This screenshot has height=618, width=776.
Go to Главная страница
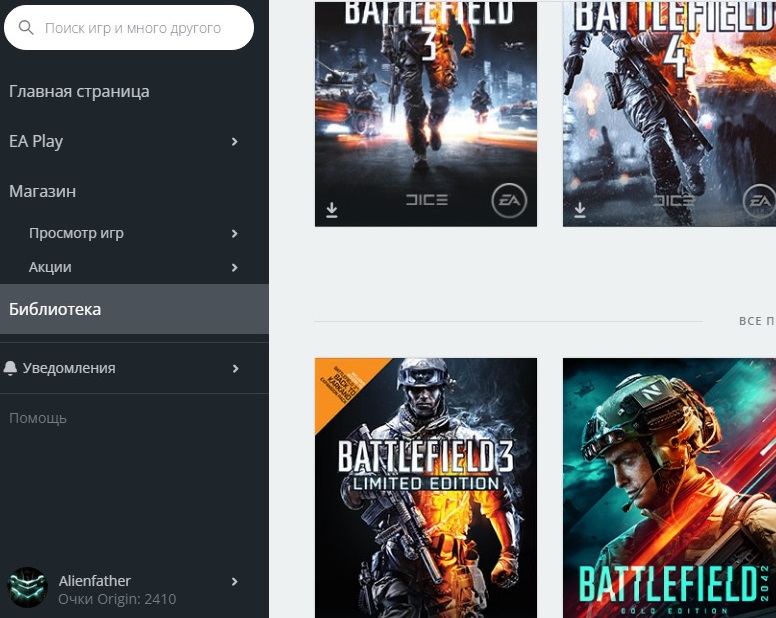(x=79, y=92)
